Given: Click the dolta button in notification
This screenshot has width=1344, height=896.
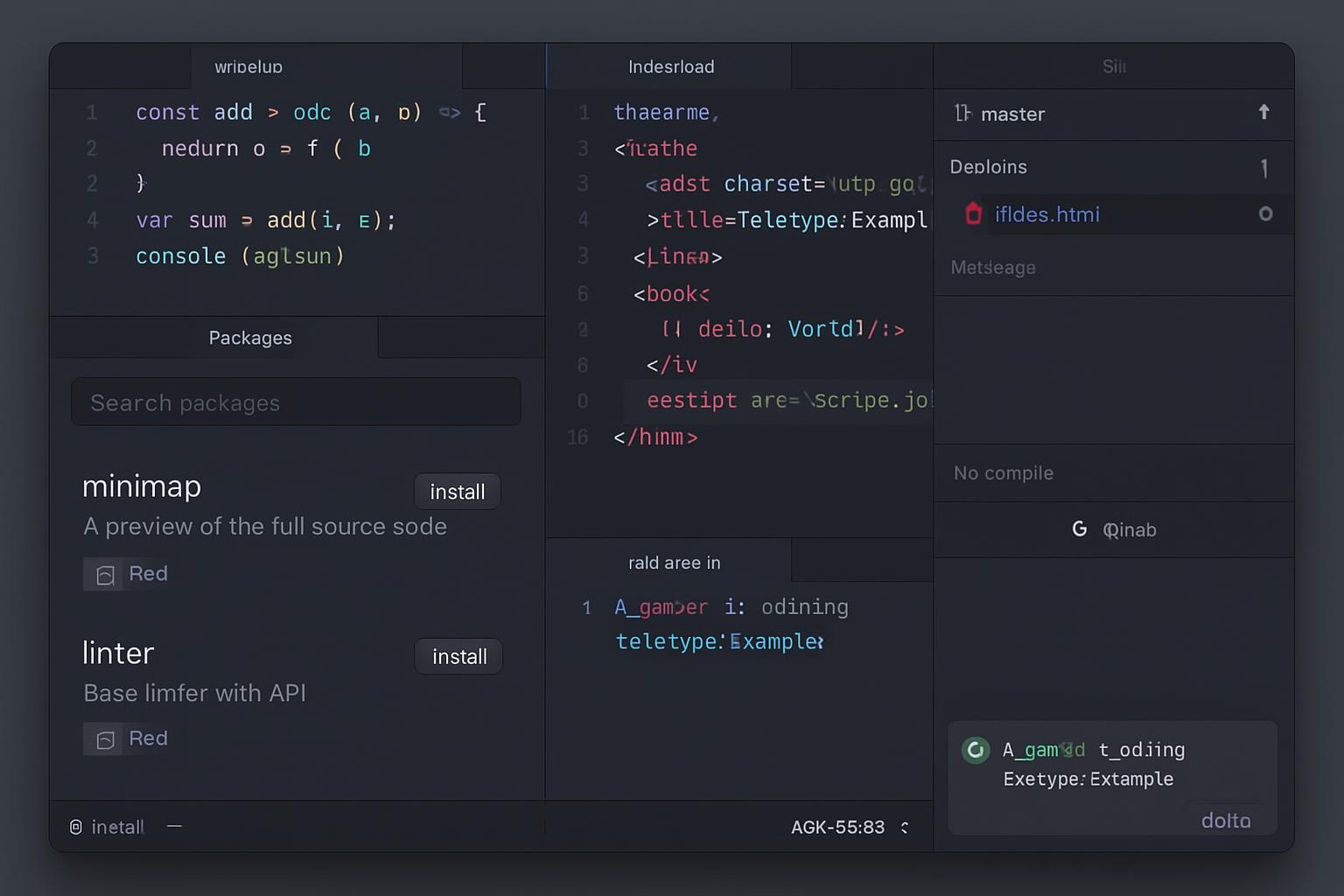Looking at the screenshot, I should (1225, 820).
